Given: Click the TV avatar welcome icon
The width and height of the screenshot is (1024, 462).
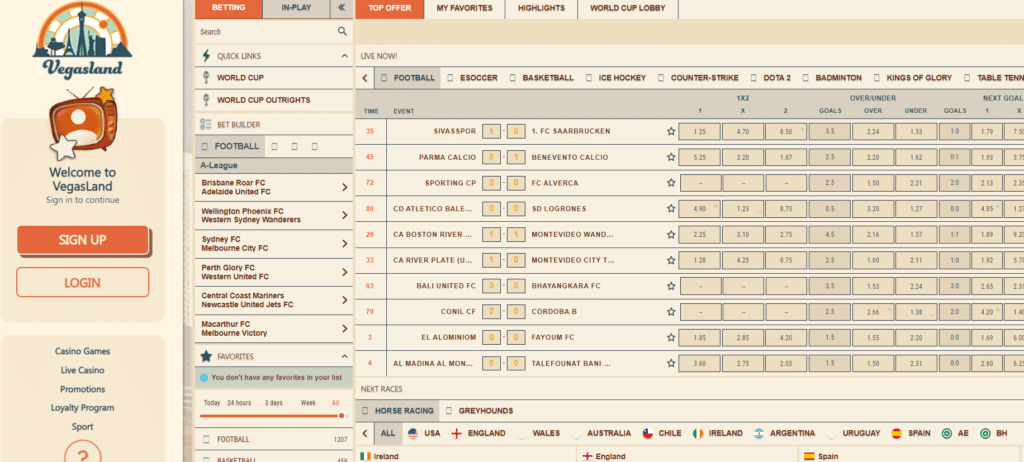Looking at the screenshot, I should coord(82,124).
